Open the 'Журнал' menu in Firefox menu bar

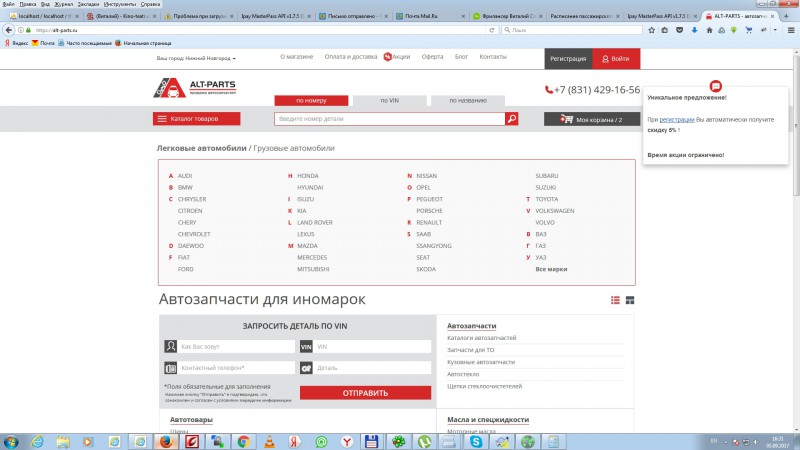(64, 4)
